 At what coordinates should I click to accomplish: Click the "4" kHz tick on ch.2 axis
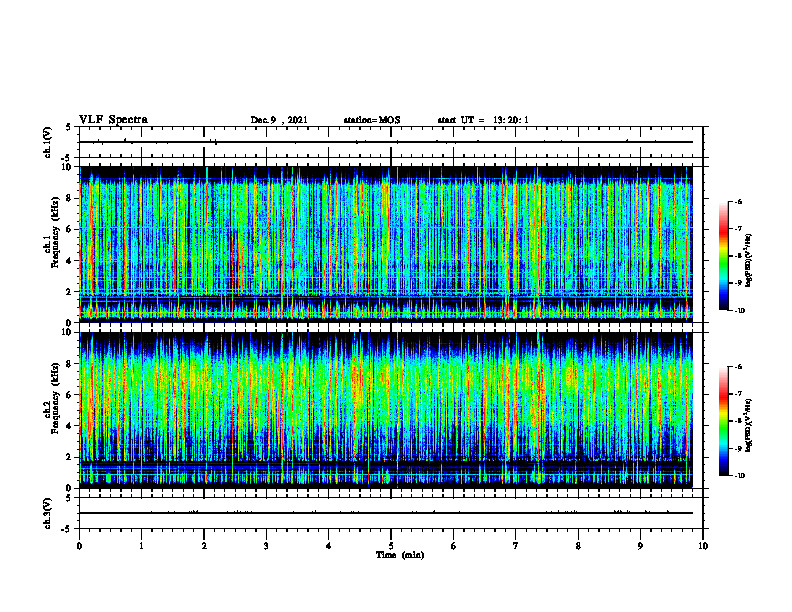click(69, 426)
